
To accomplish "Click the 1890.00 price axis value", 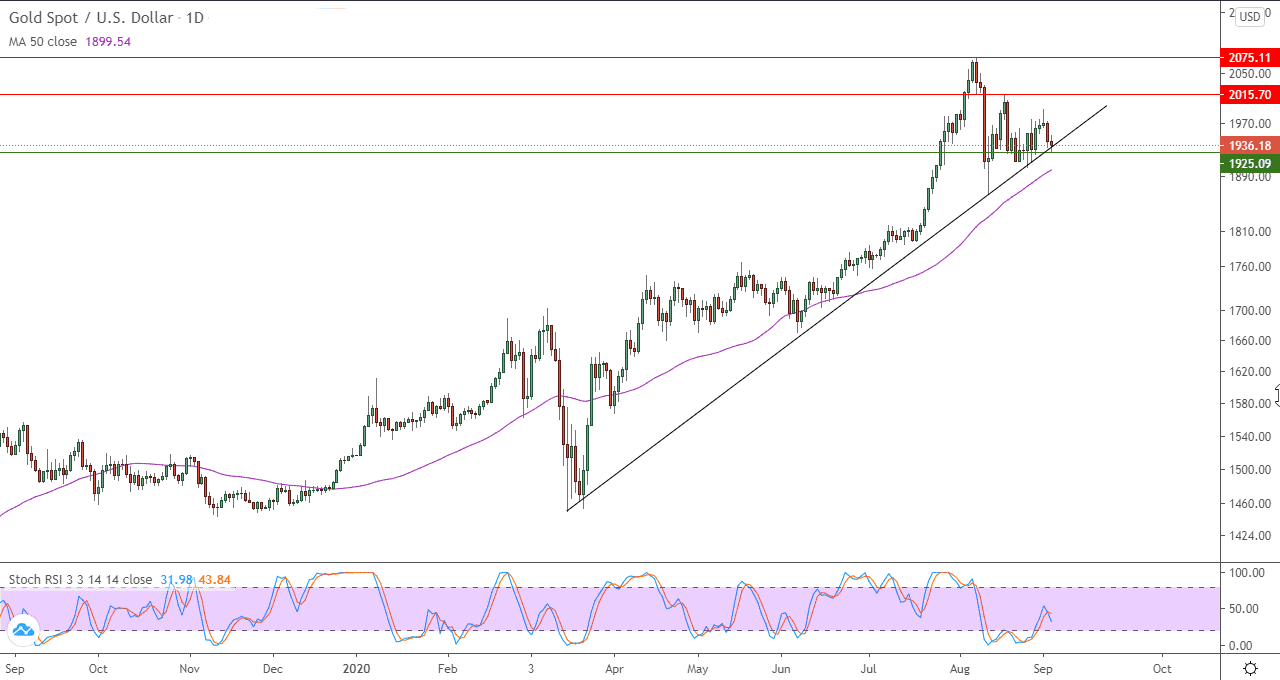I will pyautogui.click(x=1250, y=177).
